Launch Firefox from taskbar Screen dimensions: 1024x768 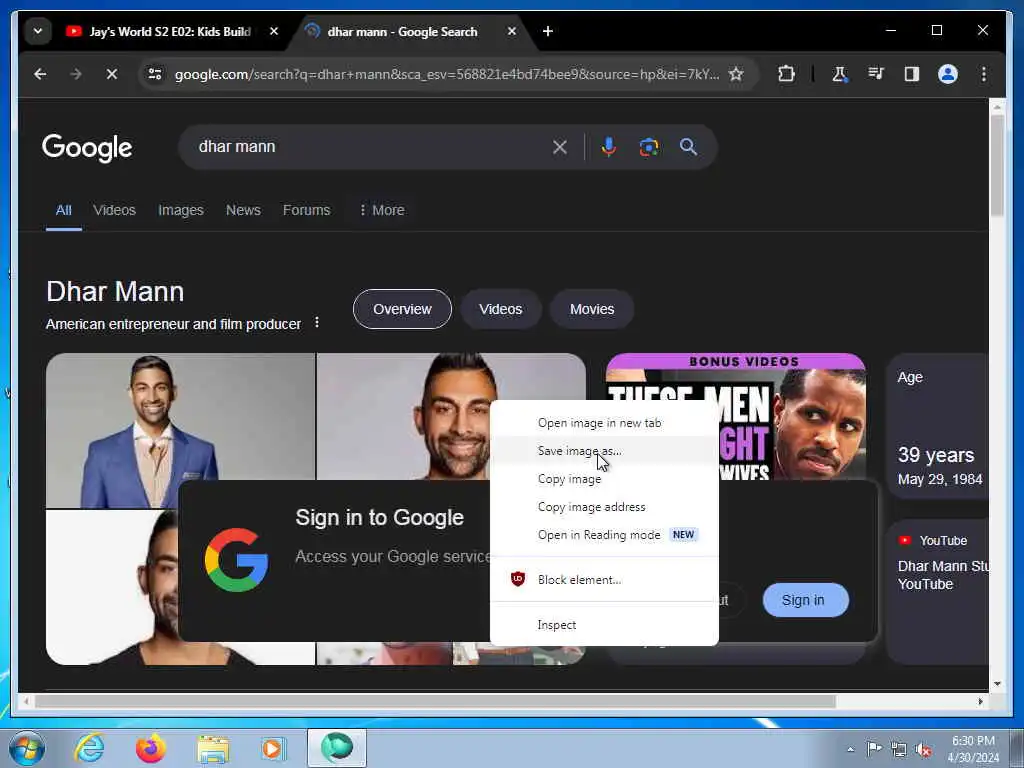pyautogui.click(x=151, y=748)
